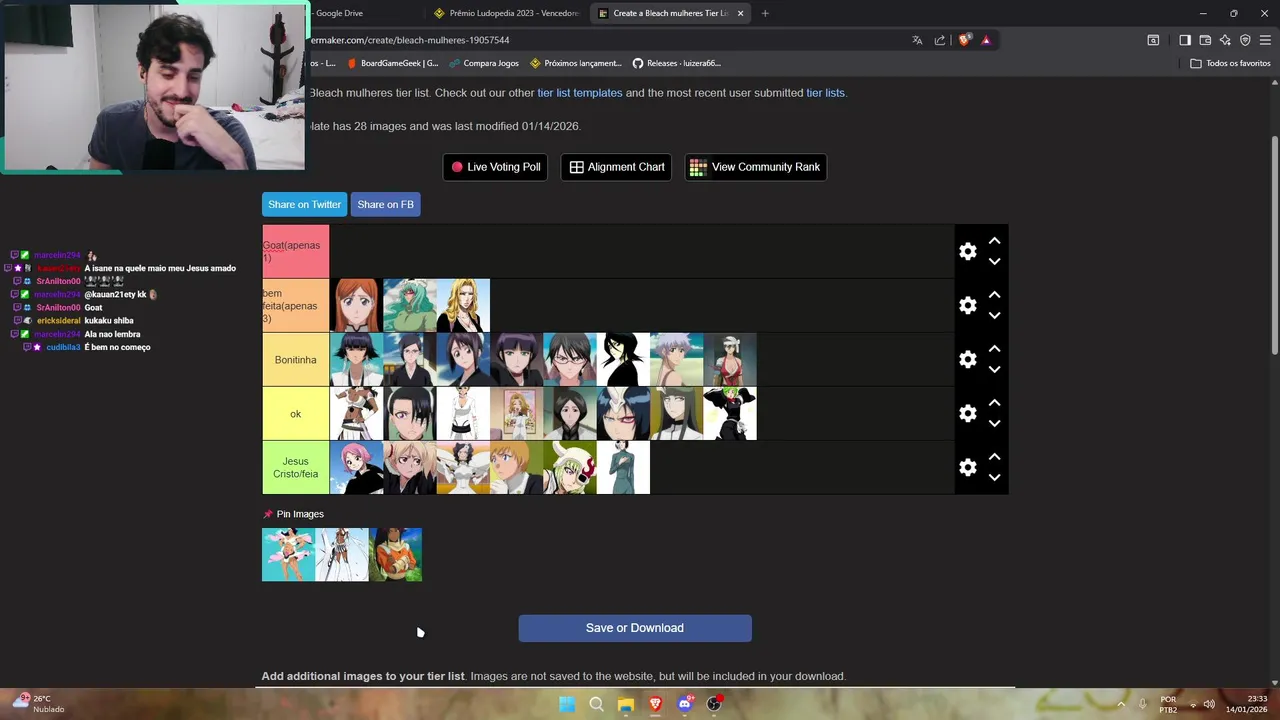
Task: Open taskbar Search icon
Action: (x=596, y=704)
